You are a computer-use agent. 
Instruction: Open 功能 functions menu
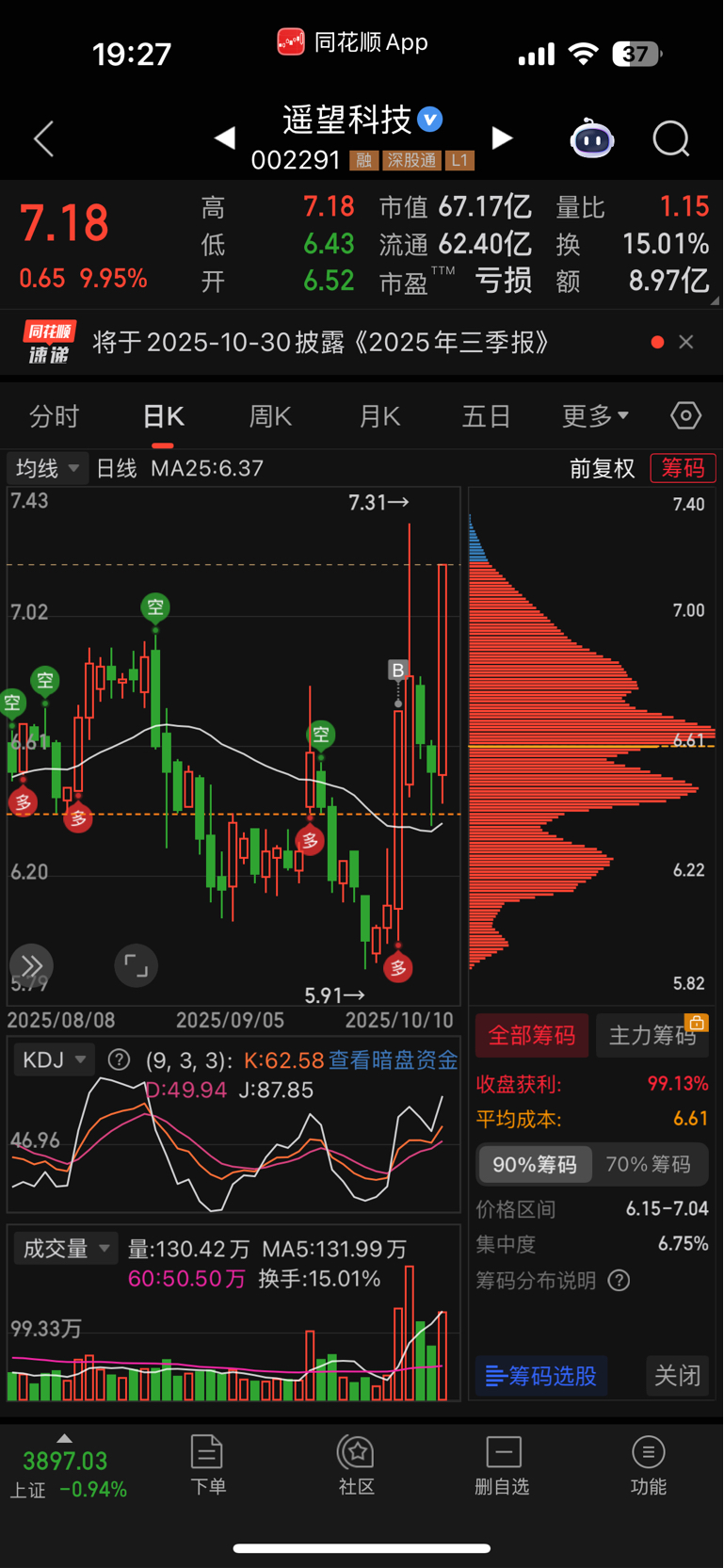[x=648, y=1465]
